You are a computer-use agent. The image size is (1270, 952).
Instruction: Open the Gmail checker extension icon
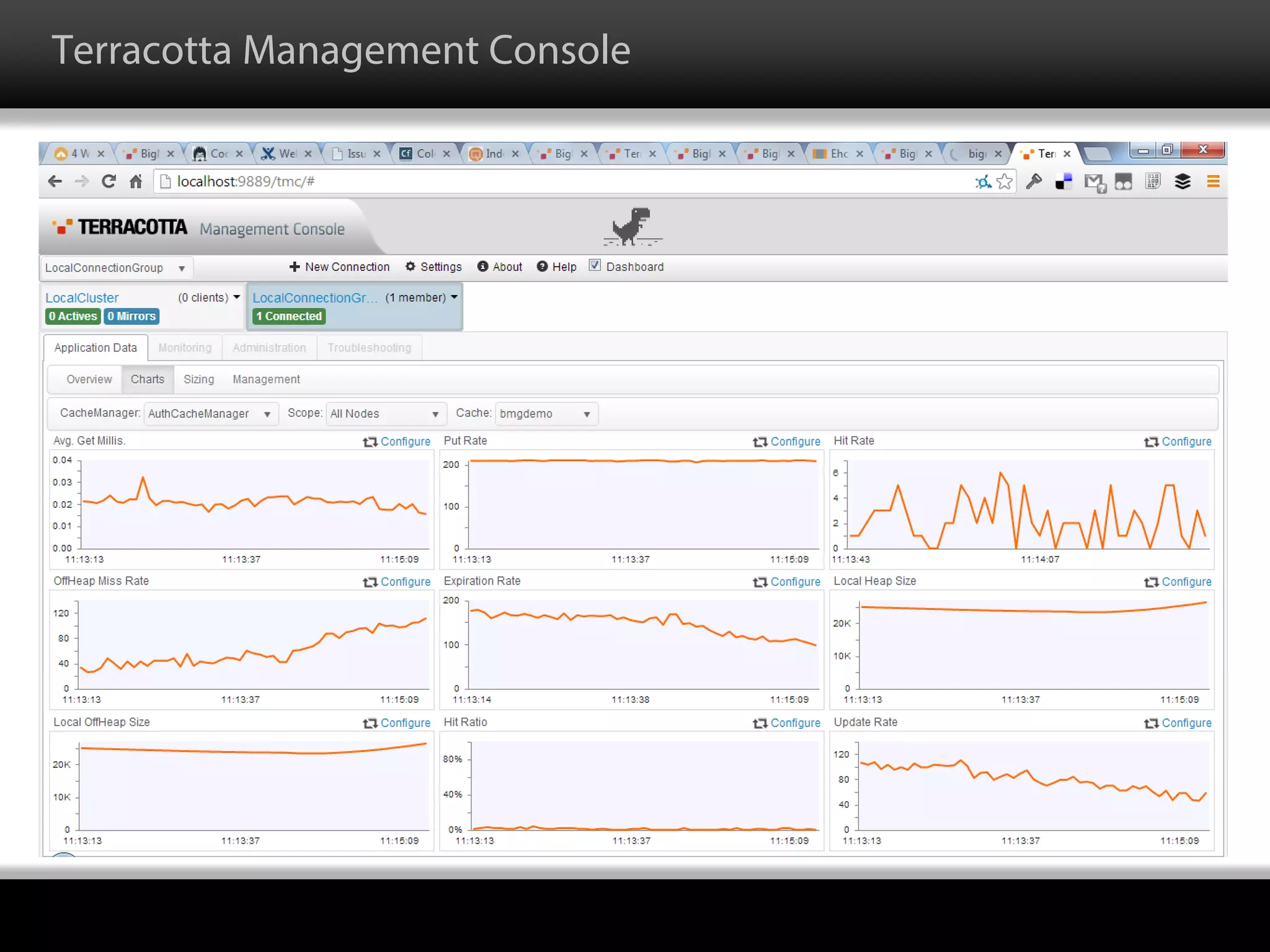[1095, 183]
